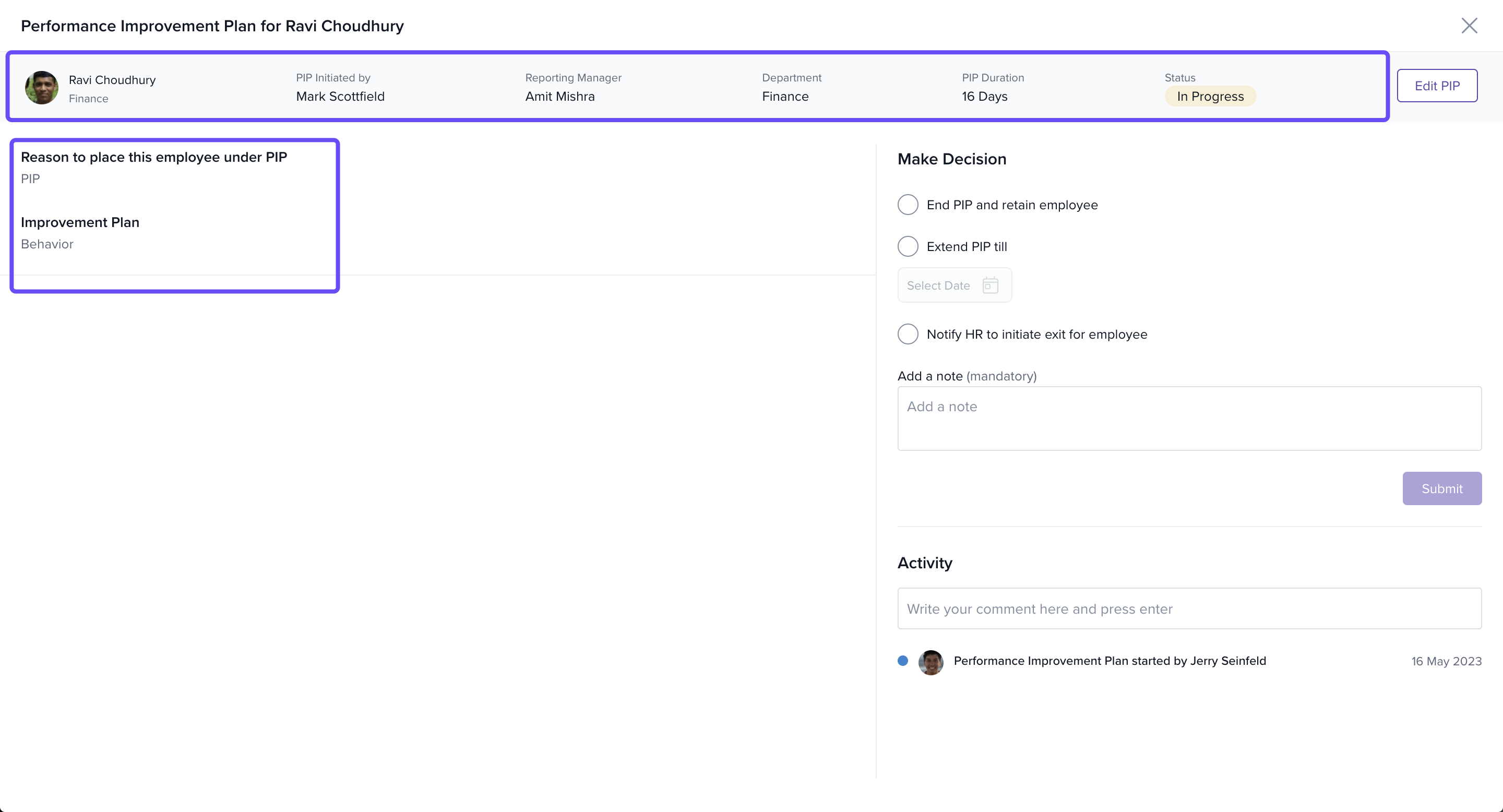1503x812 pixels.
Task: Click the Improvement Plan Behavior text
Action: tap(47, 244)
